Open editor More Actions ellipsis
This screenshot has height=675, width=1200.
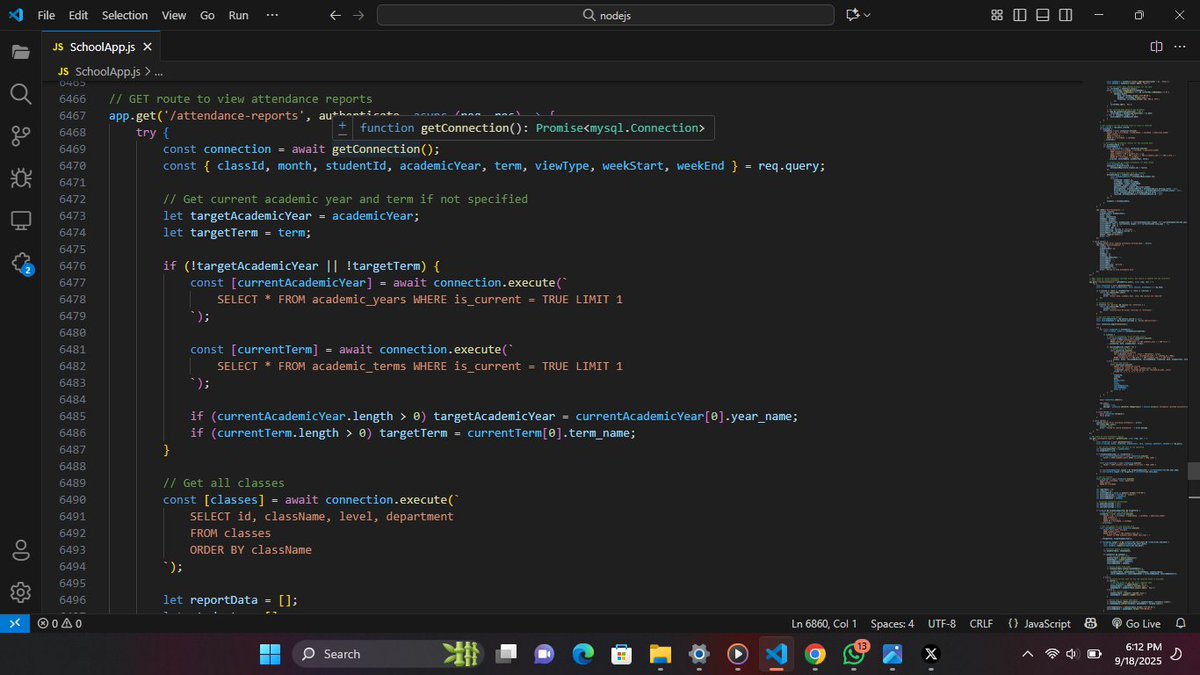[1180, 46]
